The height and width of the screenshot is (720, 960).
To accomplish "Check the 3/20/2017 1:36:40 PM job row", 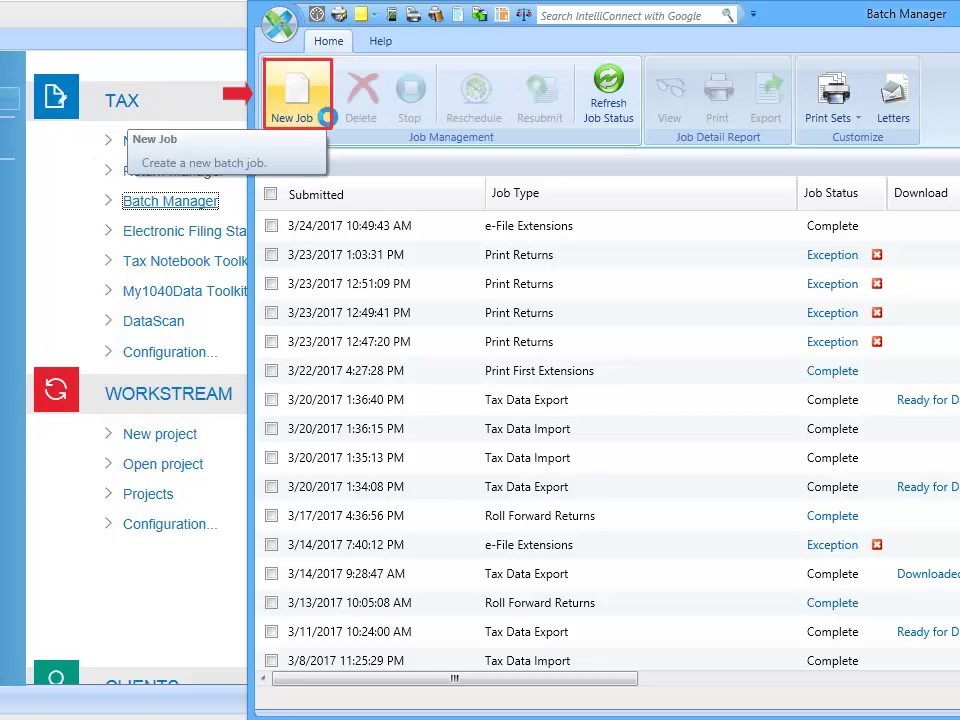I will pyautogui.click(x=271, y=399).
